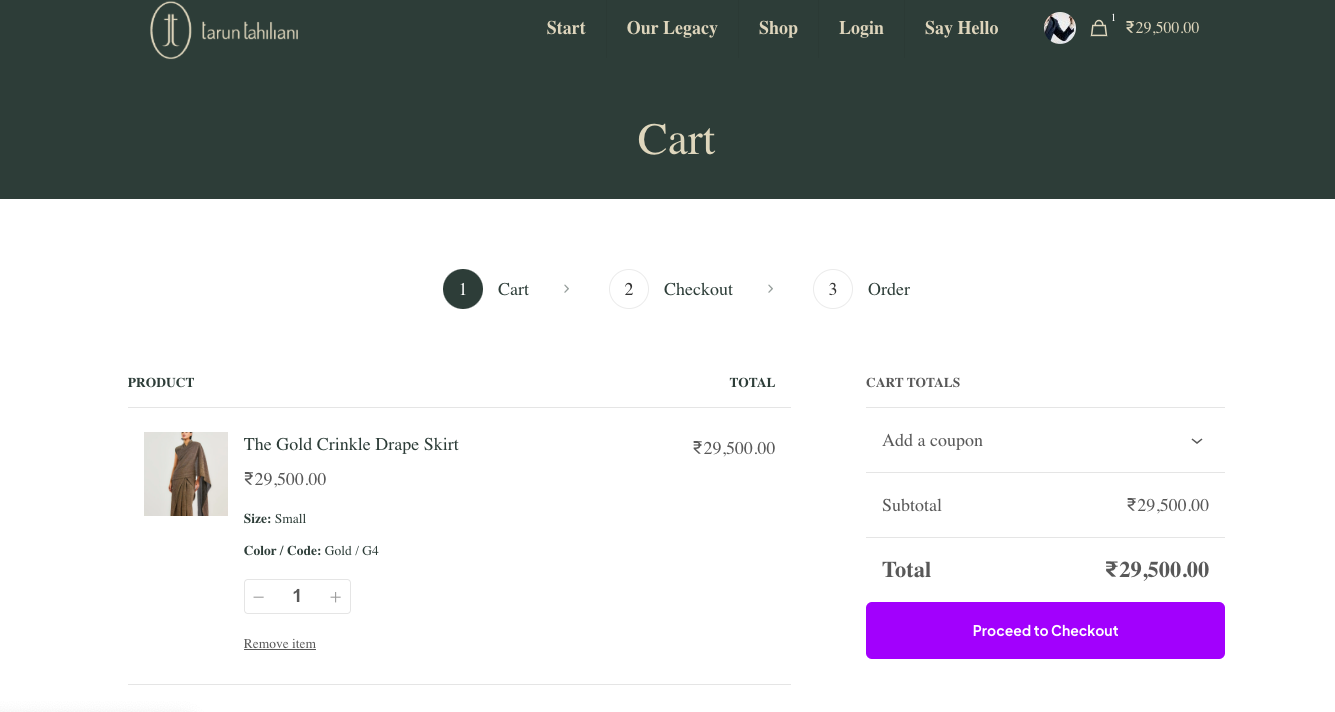Click the round profile avatar icon
1335x712 pixels.
point(1059,28)
